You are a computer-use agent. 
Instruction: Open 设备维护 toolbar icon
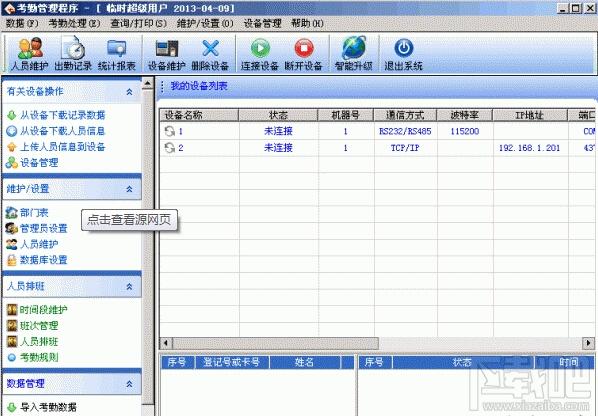pos(167,54)
